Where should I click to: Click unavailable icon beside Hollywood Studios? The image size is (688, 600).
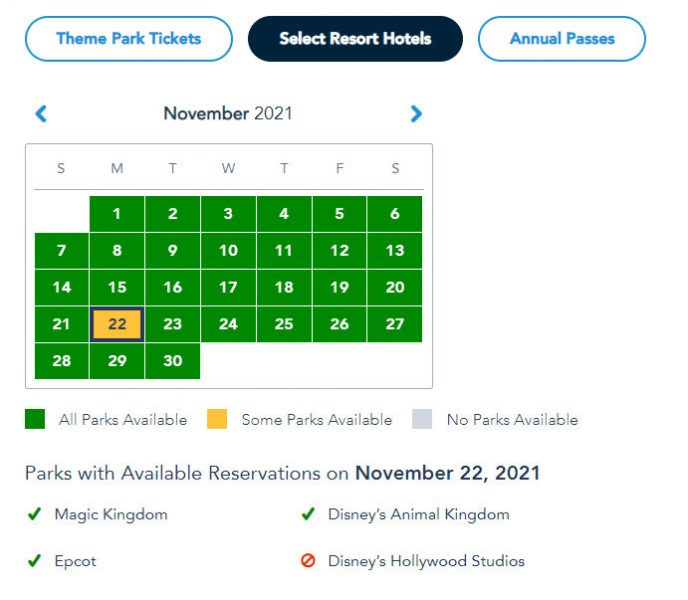coord(308,562)
